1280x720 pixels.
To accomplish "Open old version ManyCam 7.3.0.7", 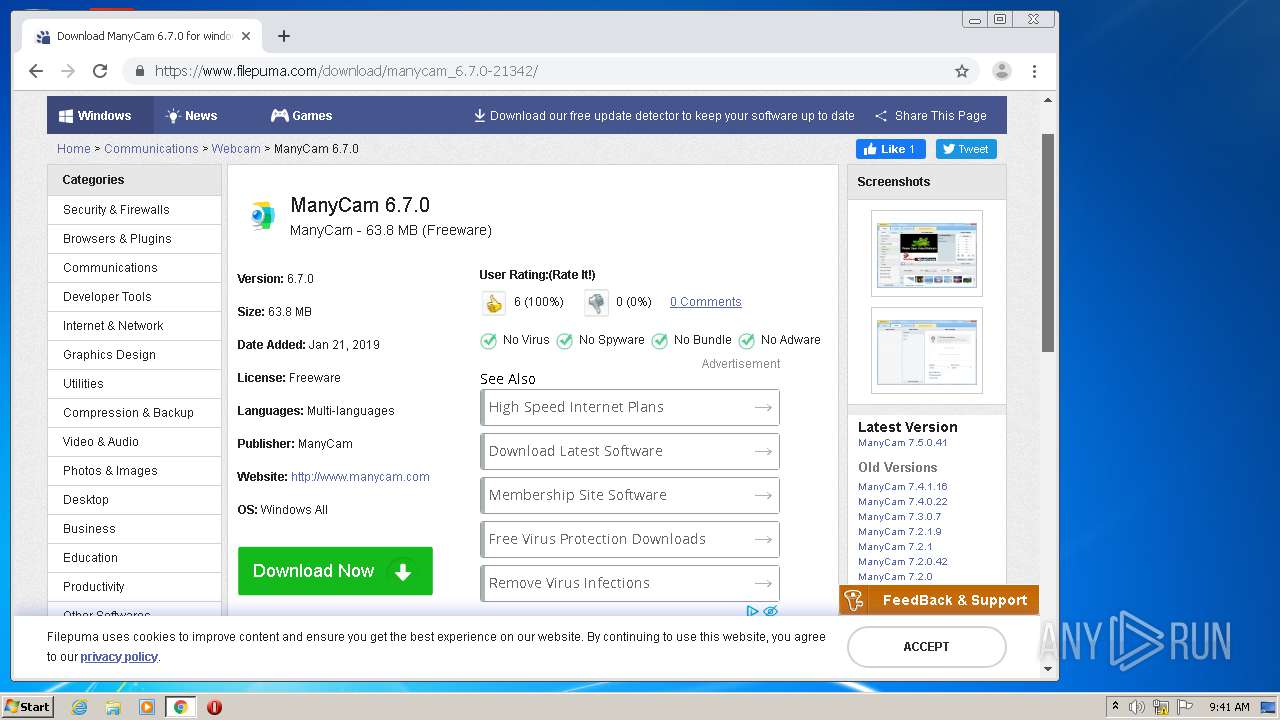I will pos(900,517).
